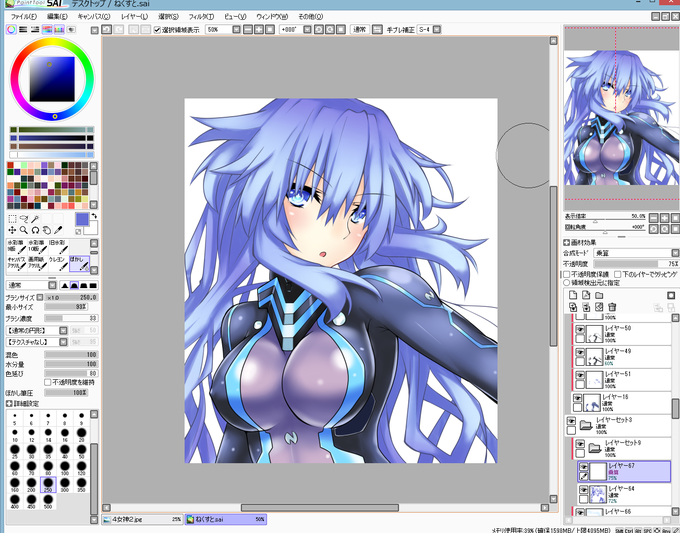
Task: Open the brush blend mode 通常 dropdown
Action: (52, 285)
